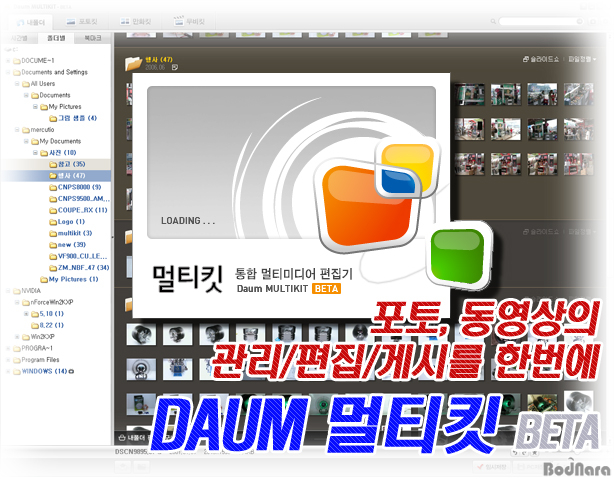The width and height of the screenshot is (614, 479).
Task: Expand the DOCUME~1 folder node
Action: click(8, 61)
